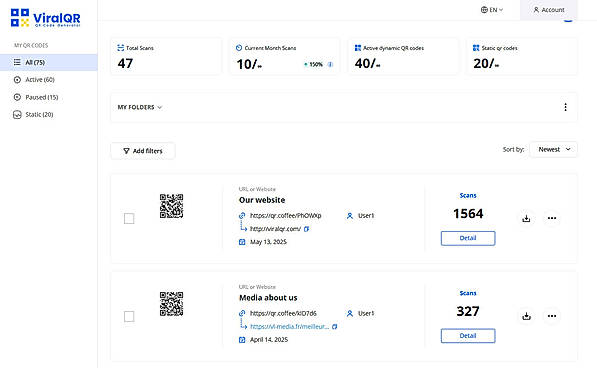
Task: Click the Our website QR code thumbnail
Action: (x=171, y=206)
